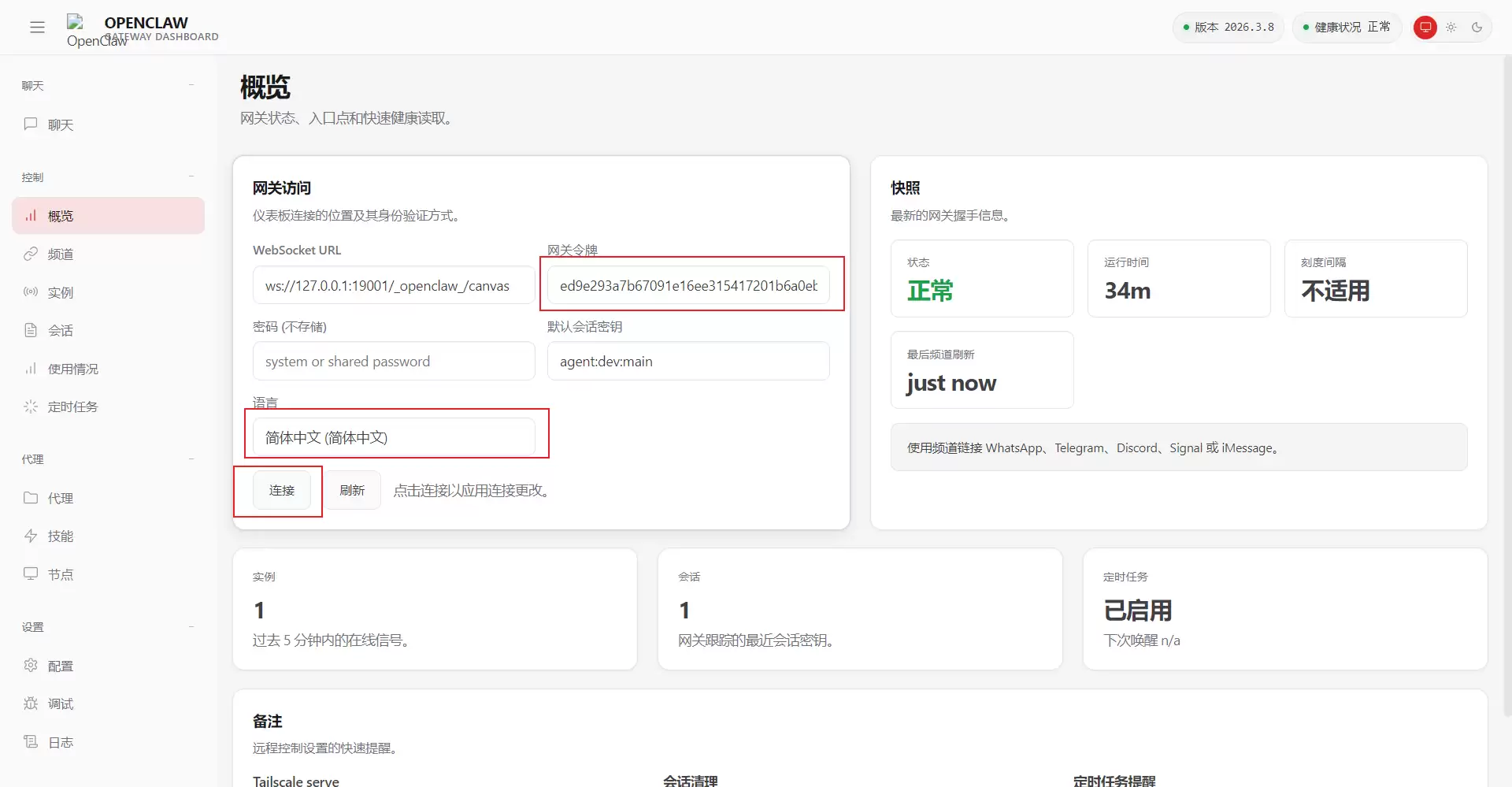The width and height of the screenshot is (1512, 787).
Task: Open the 日志 (Logs) page
Action: [60, 742]
